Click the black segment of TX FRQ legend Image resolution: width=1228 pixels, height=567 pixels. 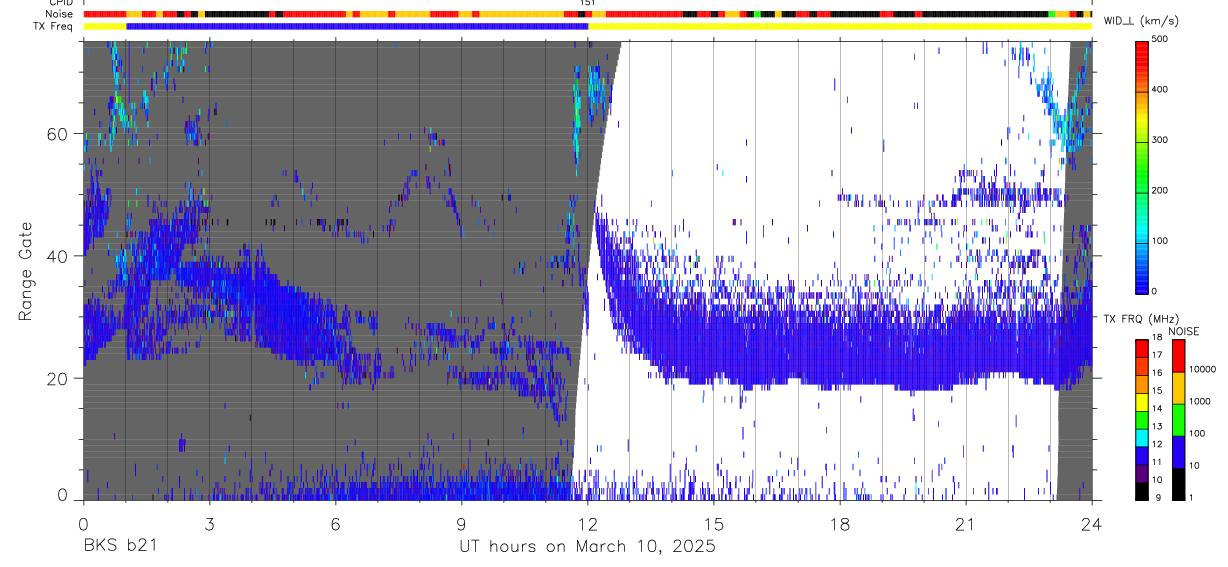(x=1141, y=491)
